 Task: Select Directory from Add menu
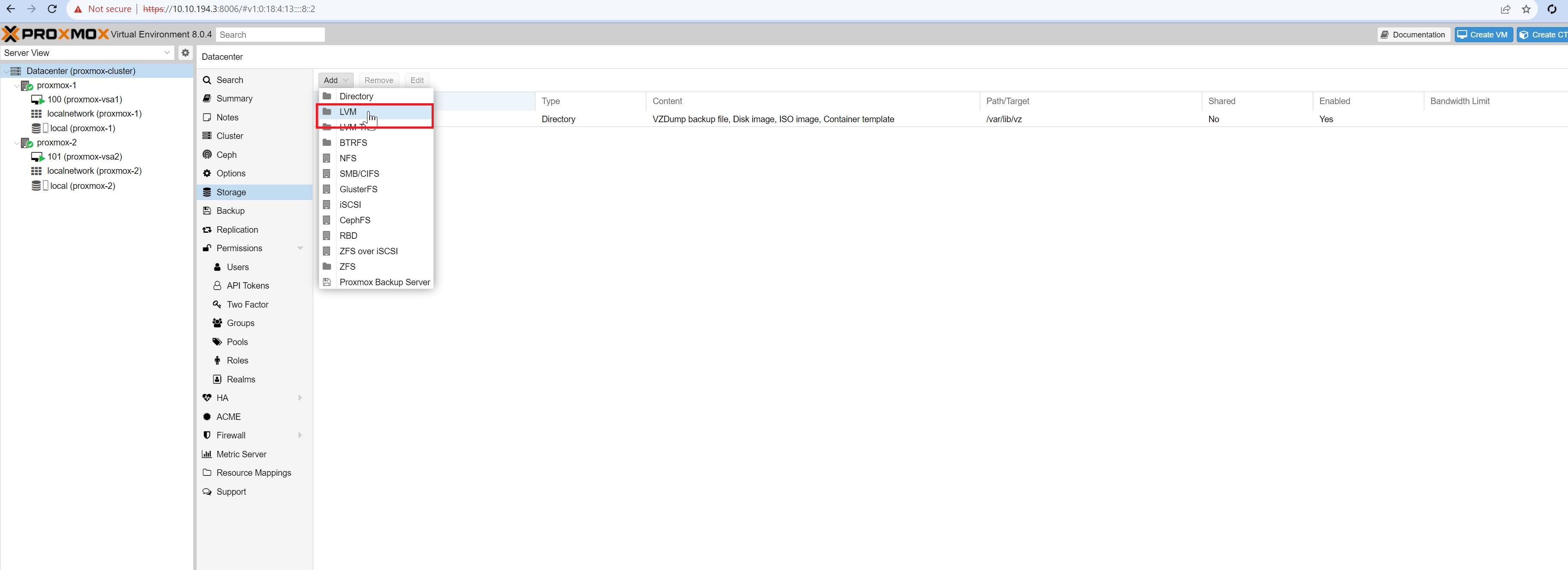click(x=376, y=96)
